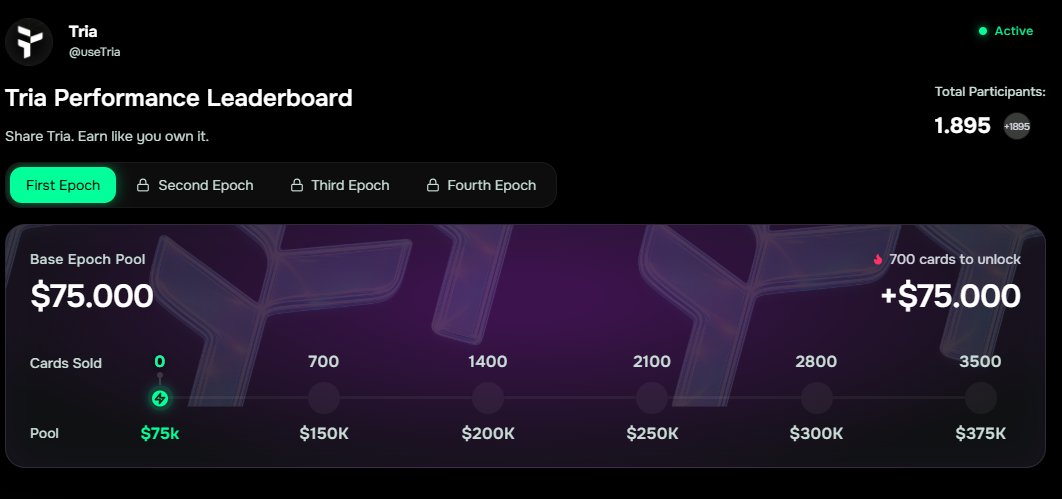The image size is (1062, 499).
Task: Select the 1400 cards milestone dot
Action: coord(488,398)
